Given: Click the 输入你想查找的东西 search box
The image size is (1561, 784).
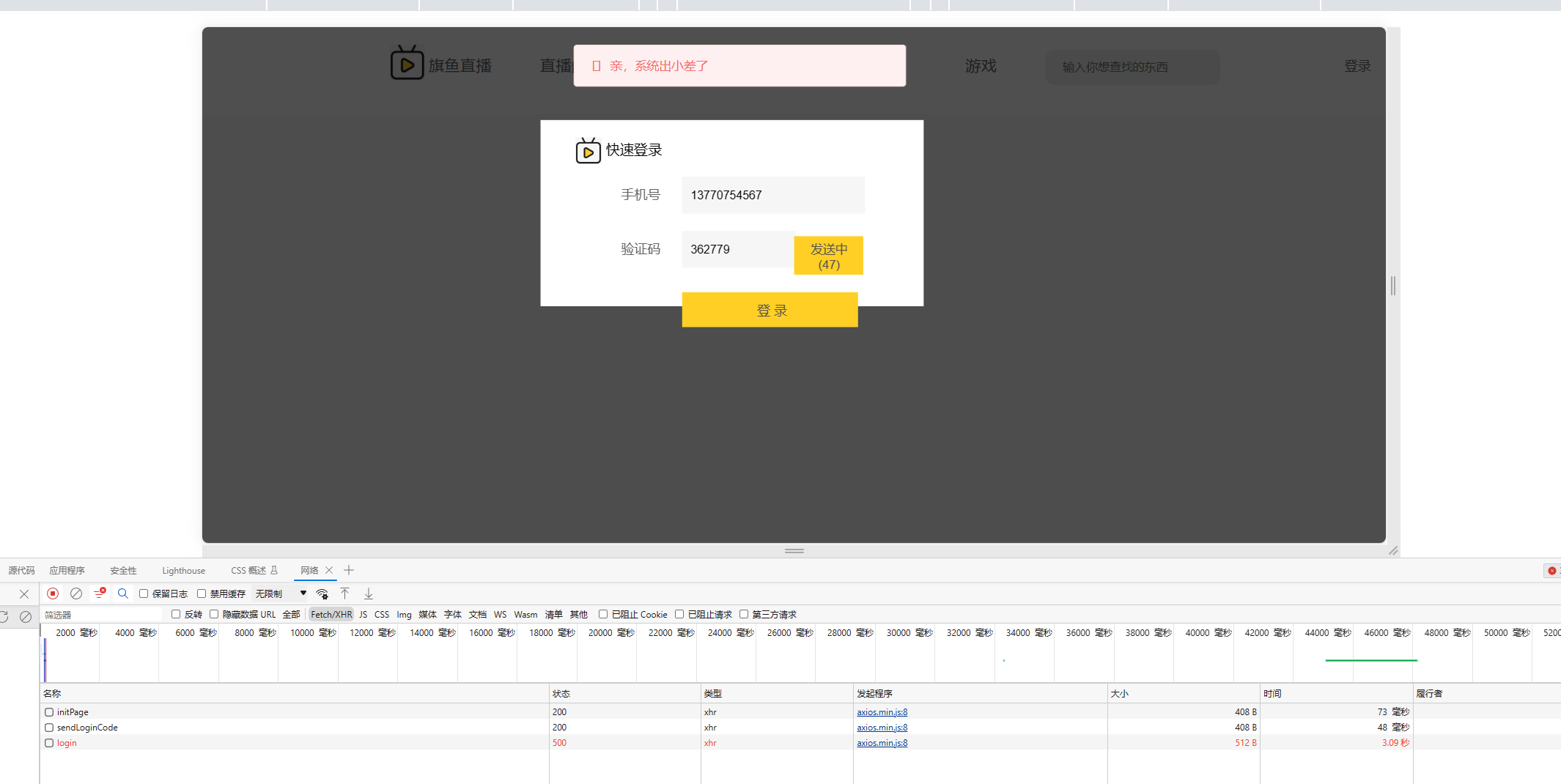Looking at the screenshot, I should pyautogui.click(x=1132, y=67).
